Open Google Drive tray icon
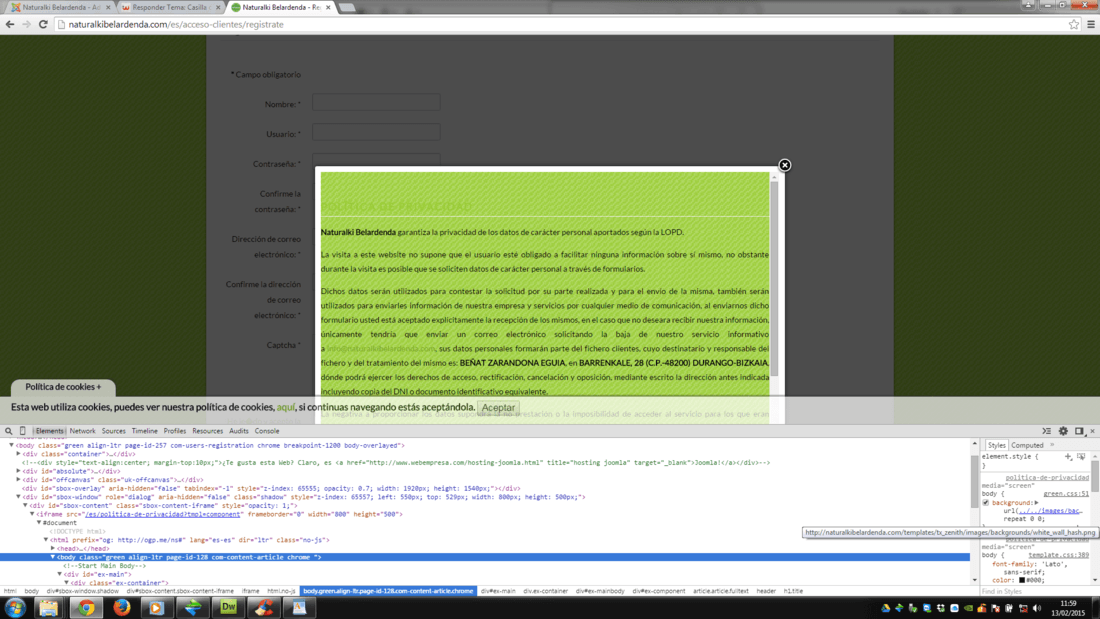This screenshot has width=1100, height=619. point(885,608)
